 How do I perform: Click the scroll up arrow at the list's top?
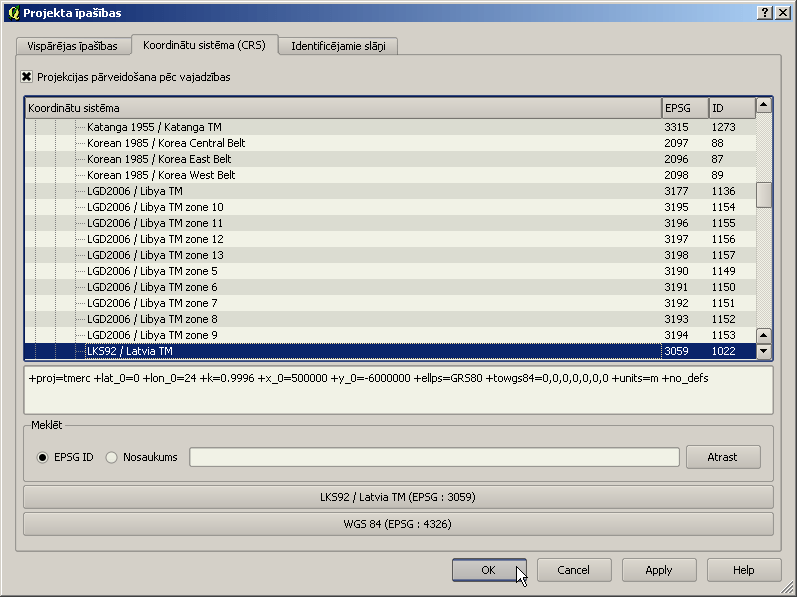pos(764,106)
